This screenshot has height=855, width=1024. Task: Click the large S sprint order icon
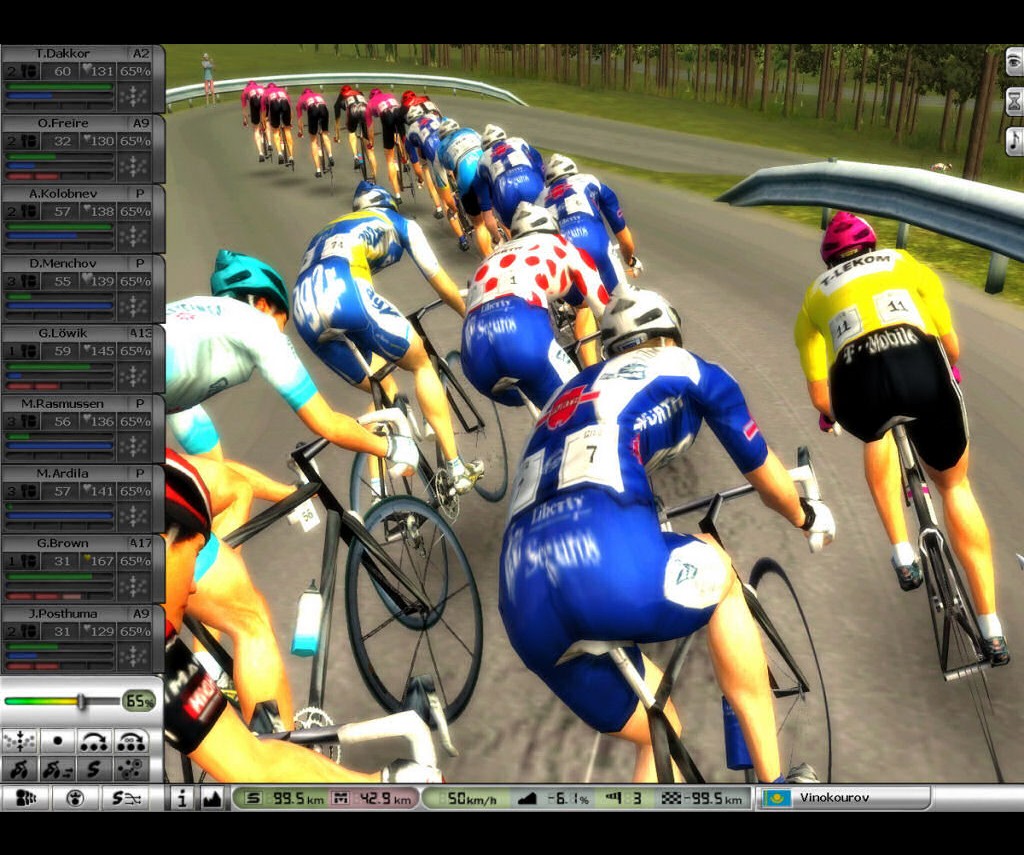pyautogui.click(x=94, y=769)
